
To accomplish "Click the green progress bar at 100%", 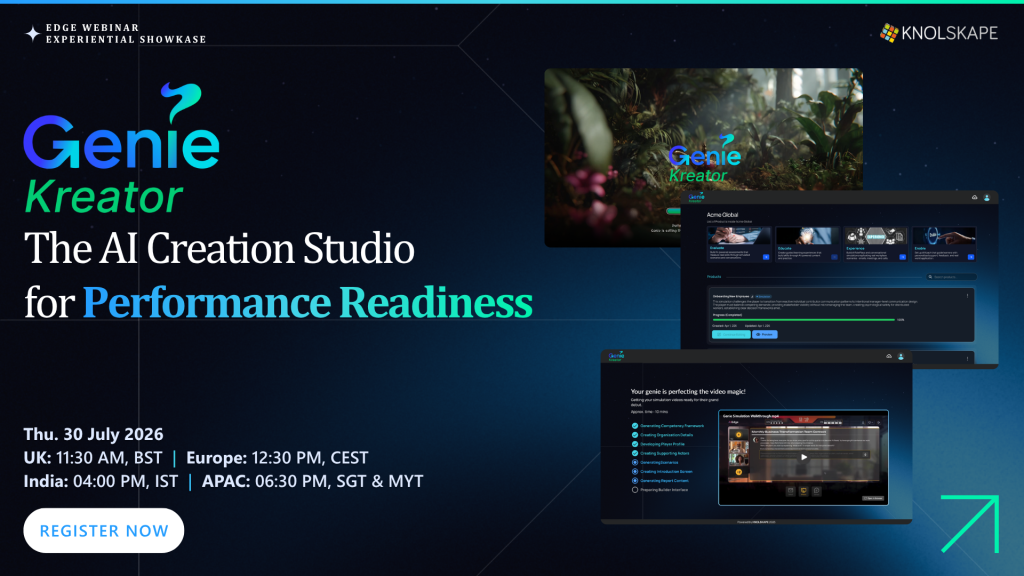I will [803, 319].
